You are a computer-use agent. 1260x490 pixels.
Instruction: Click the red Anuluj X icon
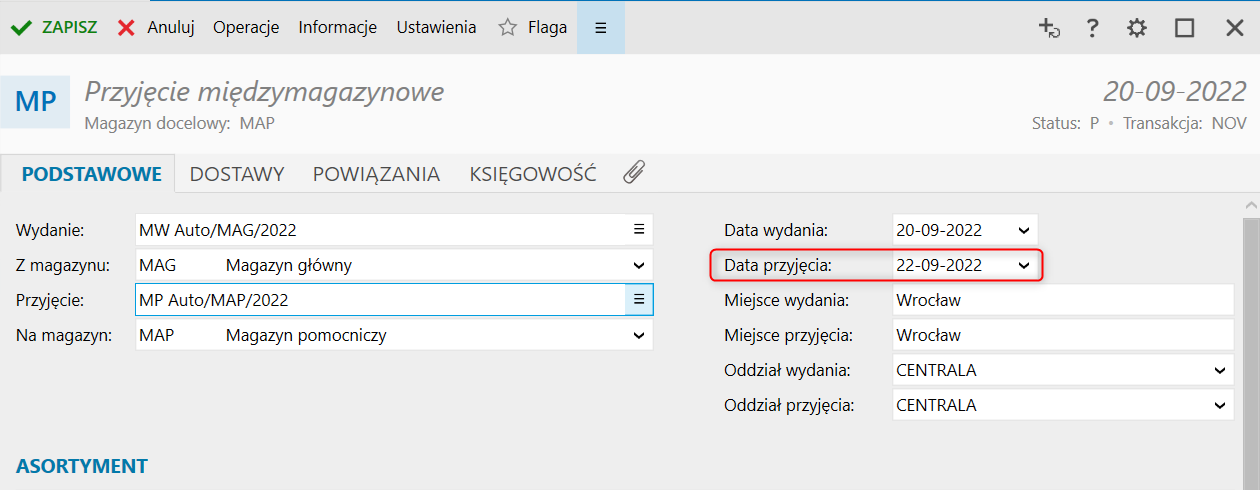tap(126, 28)
